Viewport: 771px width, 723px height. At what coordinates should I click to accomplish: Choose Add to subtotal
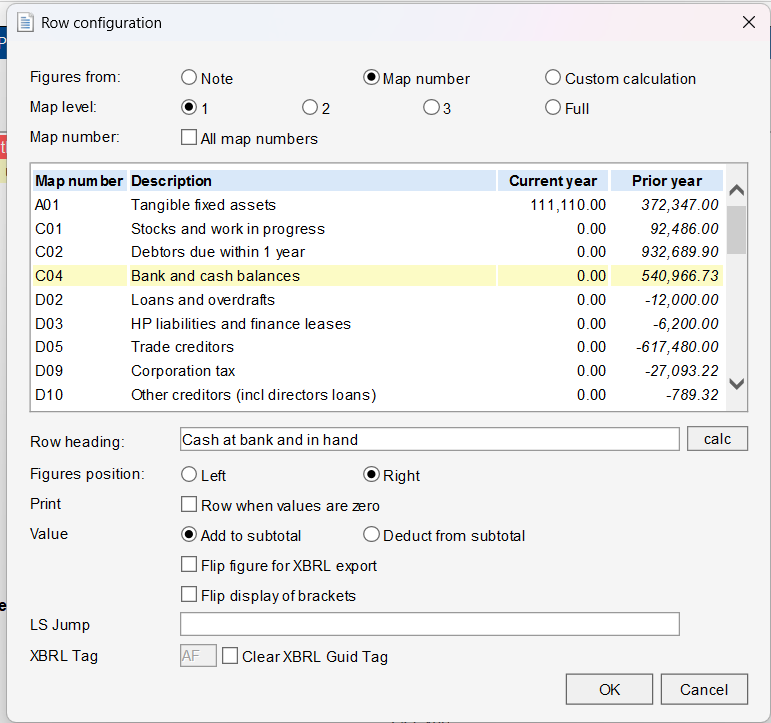[x=189, y=535]
